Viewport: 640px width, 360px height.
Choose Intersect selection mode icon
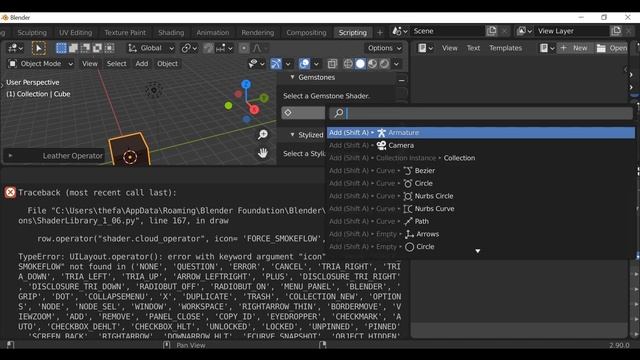pos(109,48)
